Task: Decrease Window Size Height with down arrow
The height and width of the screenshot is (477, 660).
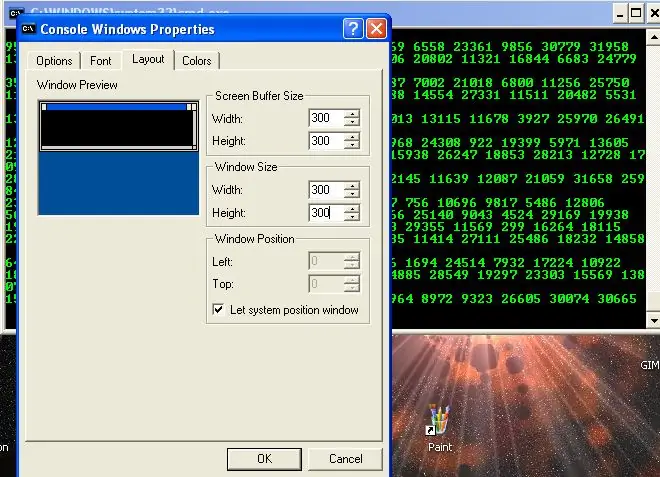Action: (x=352, y=216)
